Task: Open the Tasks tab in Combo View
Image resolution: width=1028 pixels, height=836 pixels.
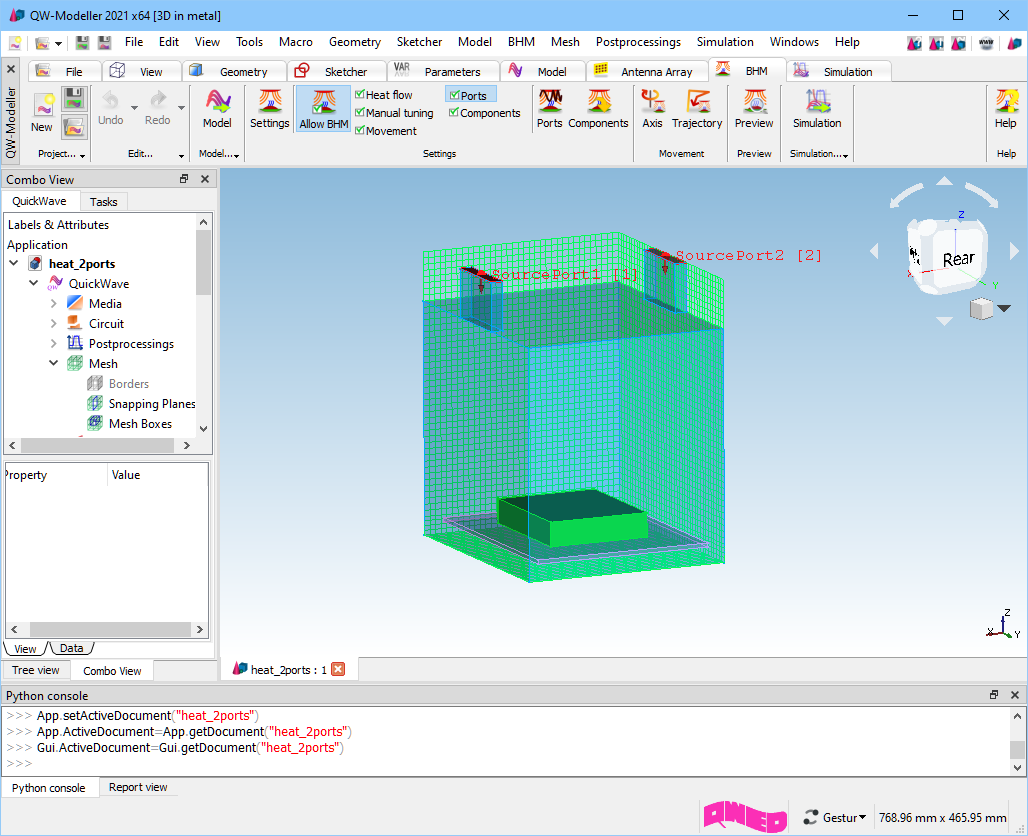Action: (104, 202)
